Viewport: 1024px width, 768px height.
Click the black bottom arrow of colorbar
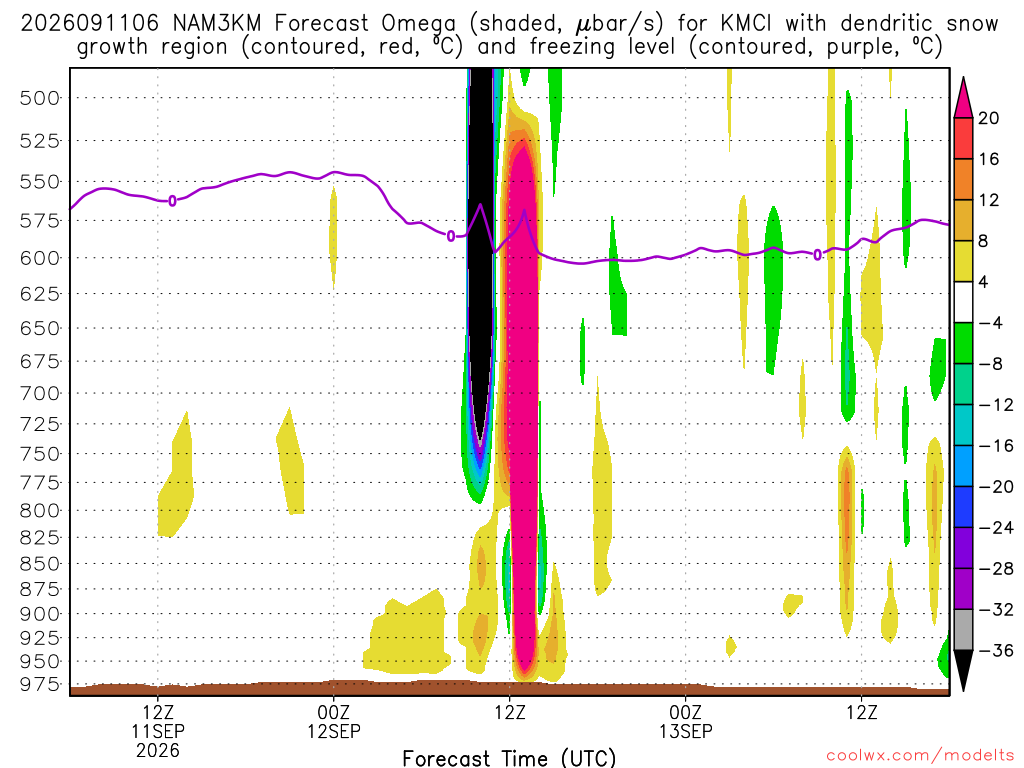pos(963,670)
